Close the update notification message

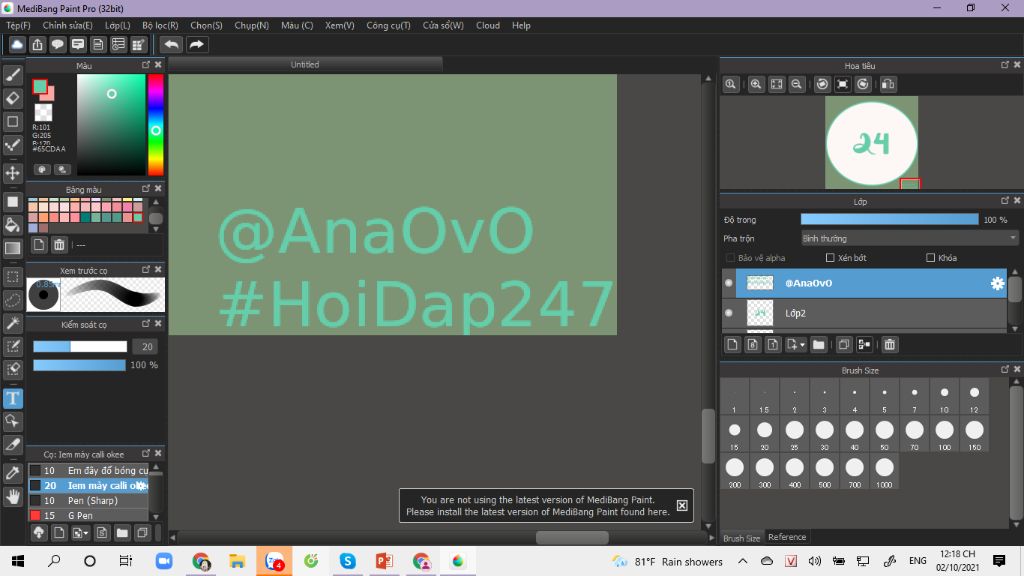(682, 505)
